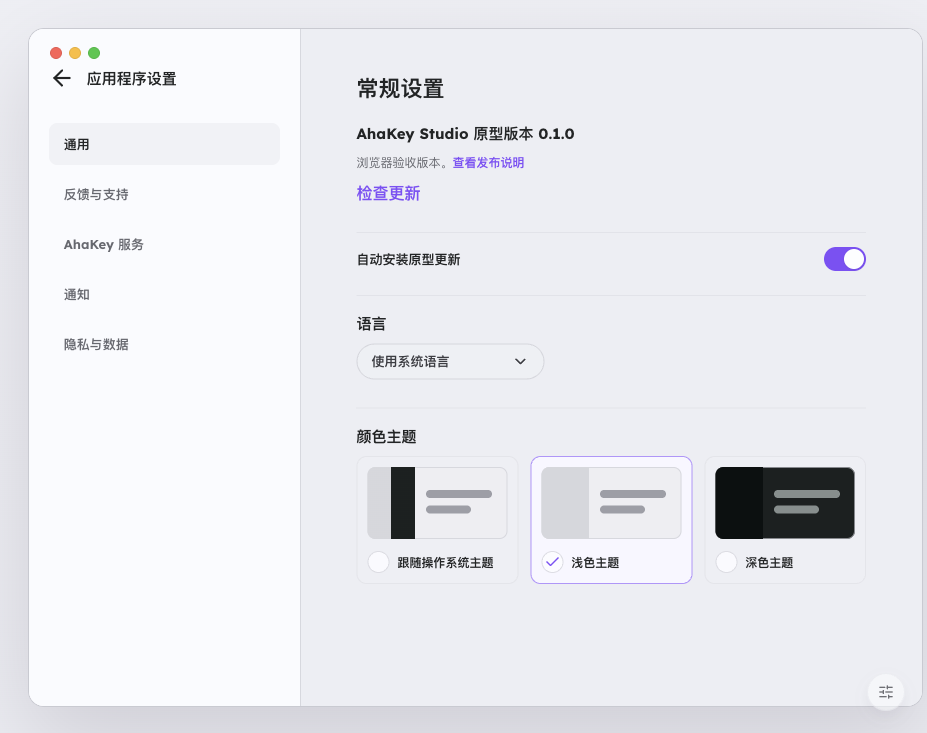
Task: Select the 跟随操作系统主题 radio button
Action: [378, 562]
